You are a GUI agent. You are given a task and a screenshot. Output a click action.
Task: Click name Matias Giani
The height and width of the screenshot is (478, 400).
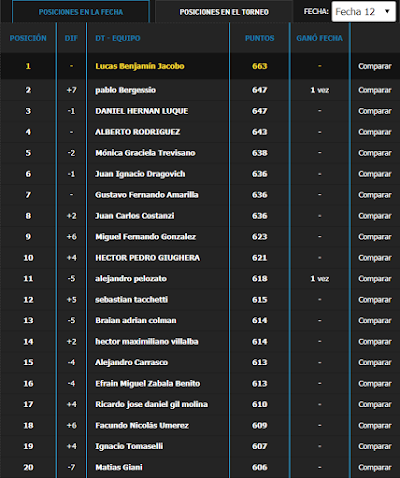coord(119,467)
